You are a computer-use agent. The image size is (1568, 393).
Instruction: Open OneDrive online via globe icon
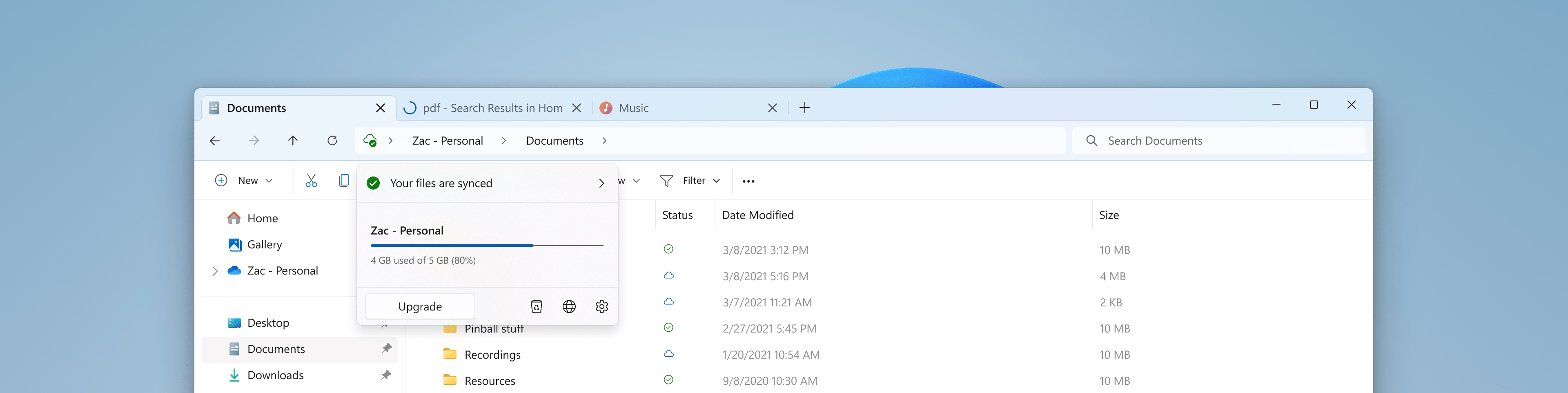(569, 306)
